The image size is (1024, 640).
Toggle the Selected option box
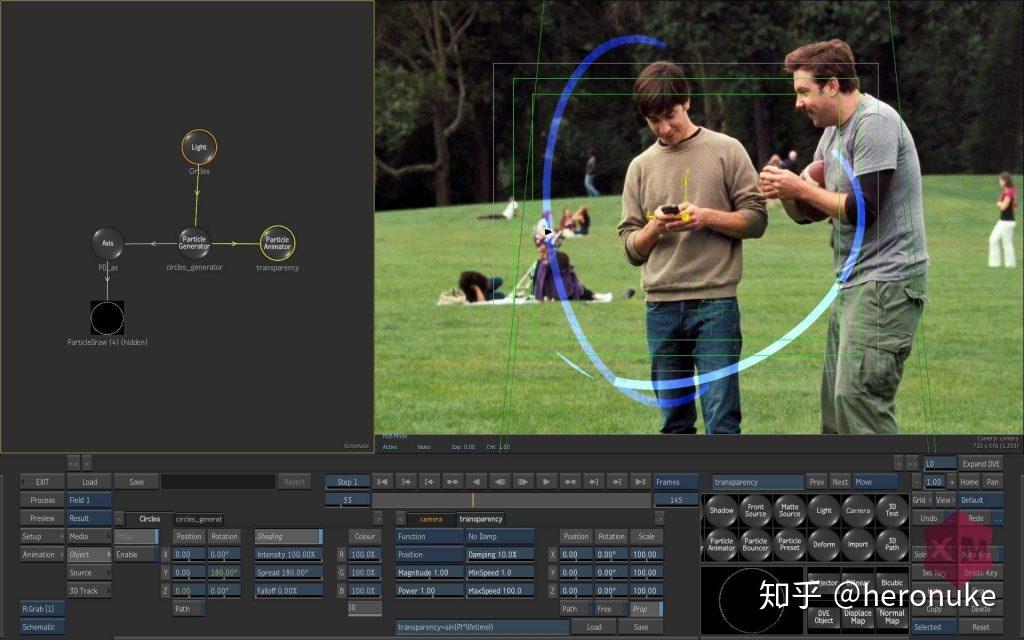[934, 627]
